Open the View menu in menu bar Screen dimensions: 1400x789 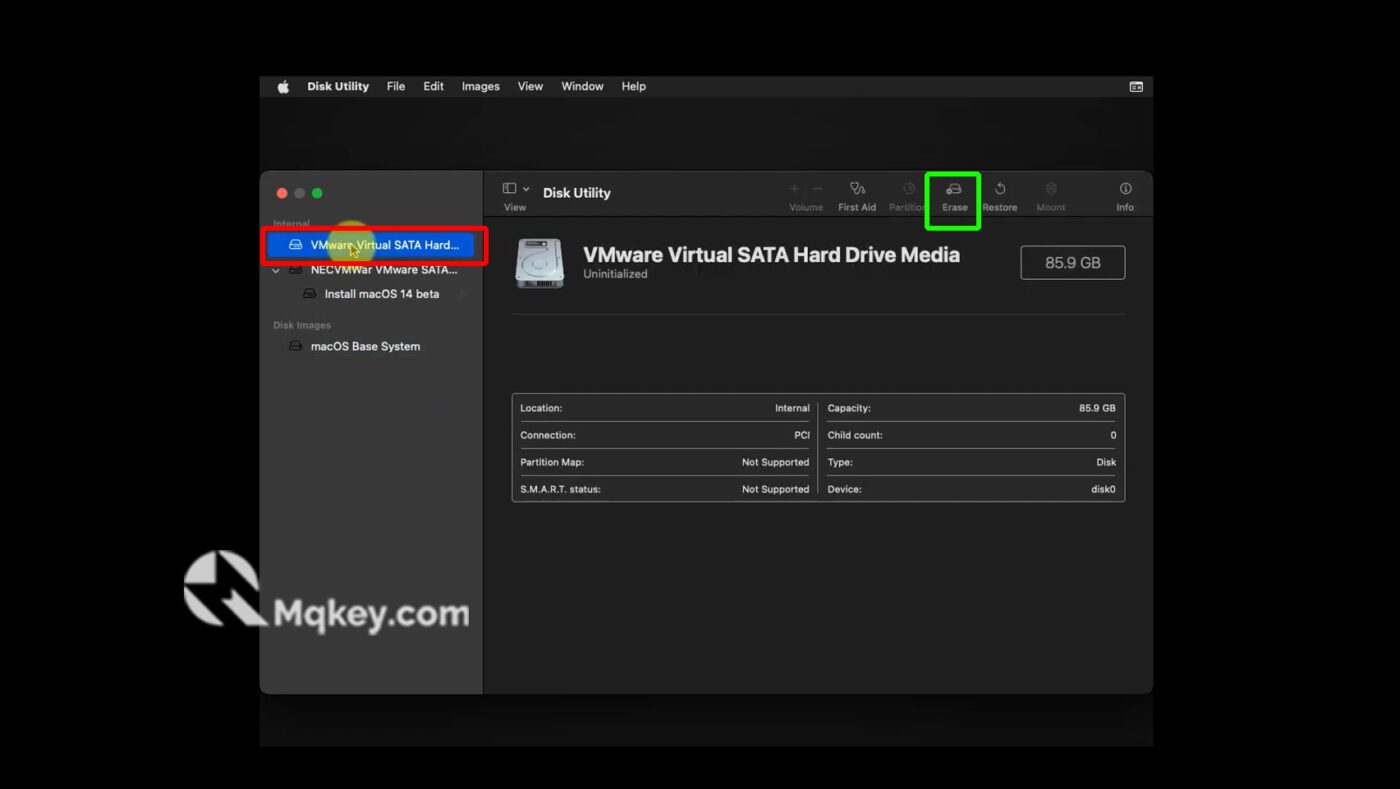click(530, 87)
